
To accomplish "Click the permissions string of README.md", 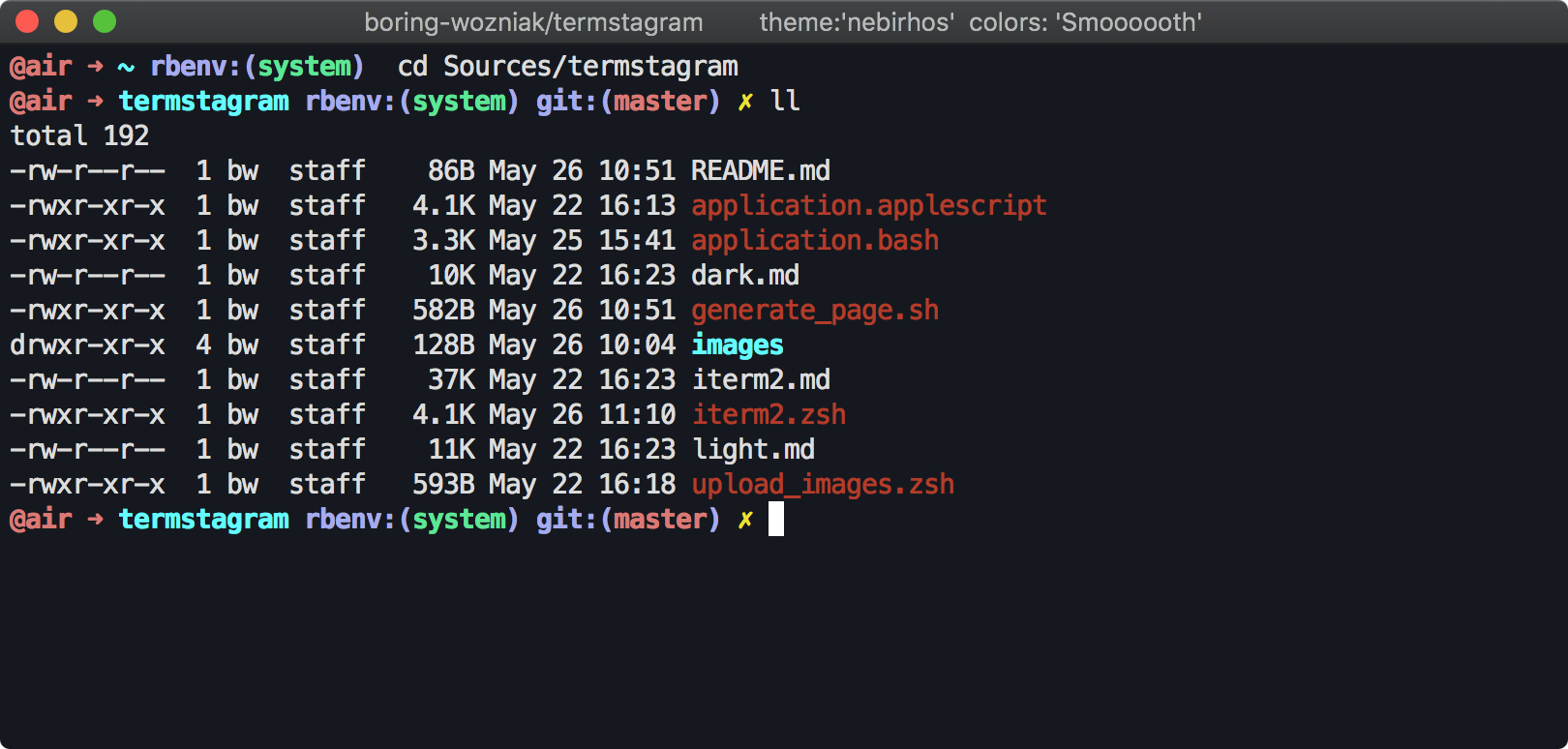I will (x=87, y=171).
